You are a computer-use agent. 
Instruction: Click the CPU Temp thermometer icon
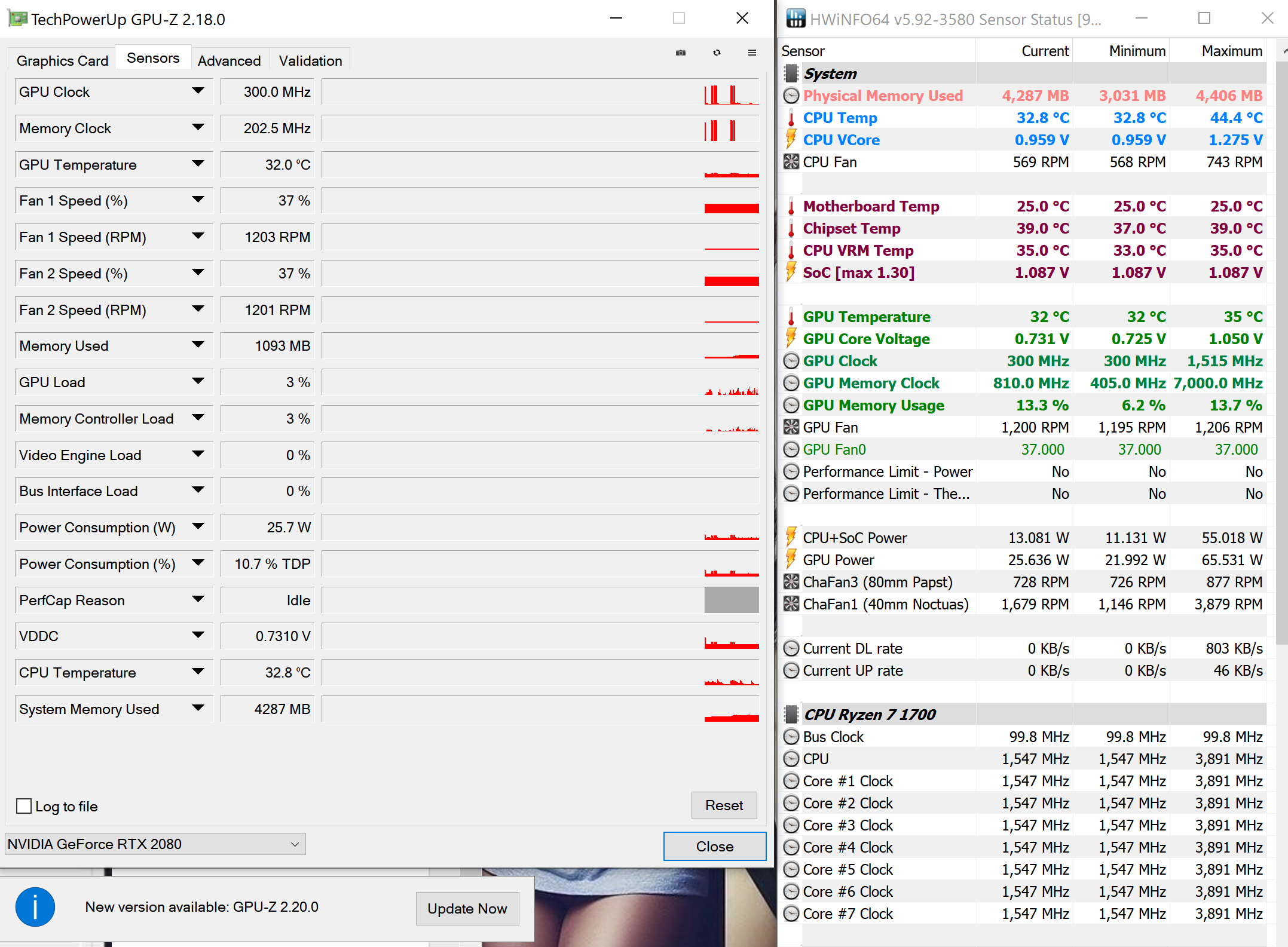click(x=791, y=118)
